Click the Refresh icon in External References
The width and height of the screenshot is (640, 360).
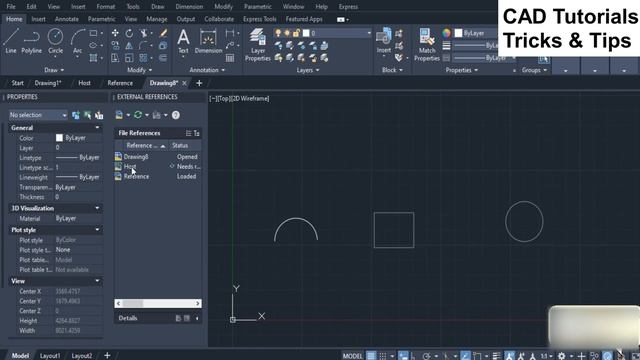[138, 115]
